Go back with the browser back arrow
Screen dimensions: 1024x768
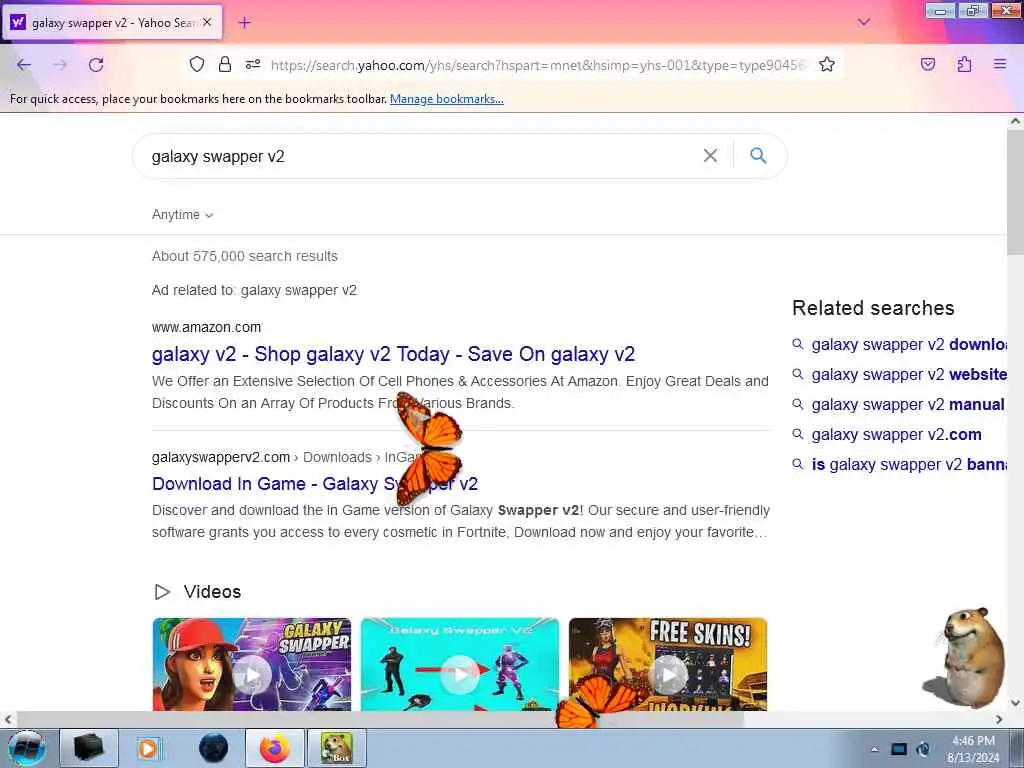24,65
